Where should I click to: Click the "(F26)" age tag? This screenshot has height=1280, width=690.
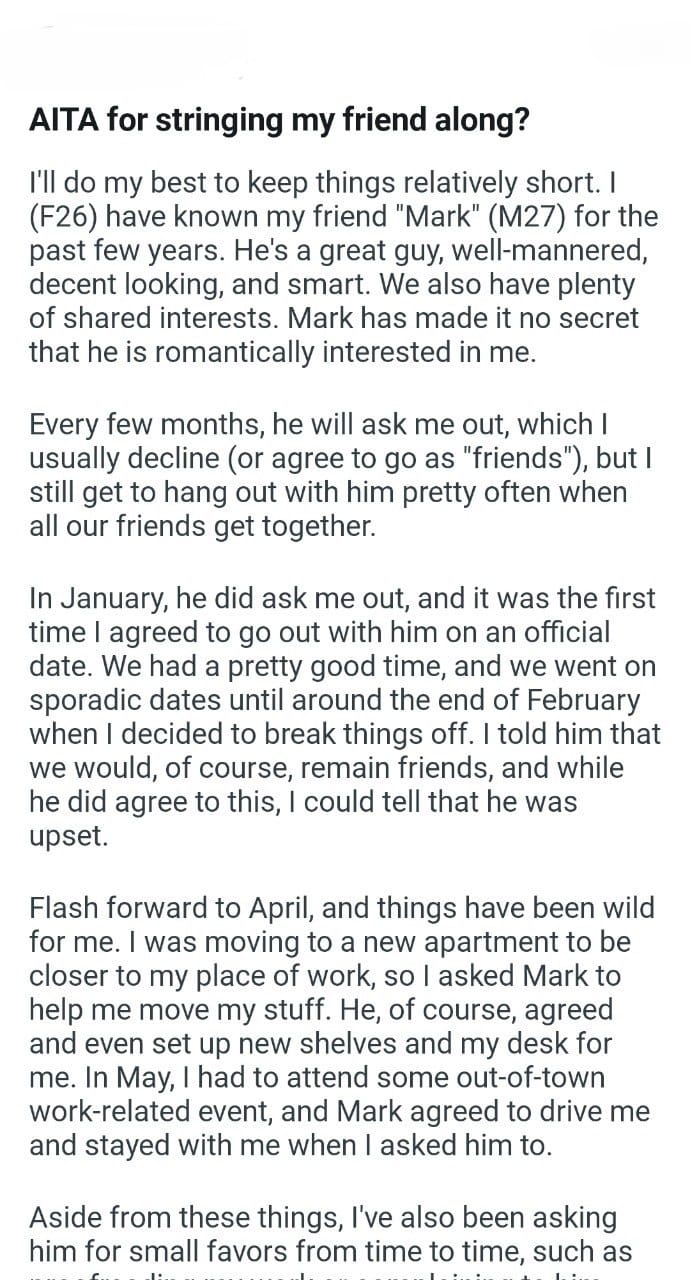pos(67,217)
